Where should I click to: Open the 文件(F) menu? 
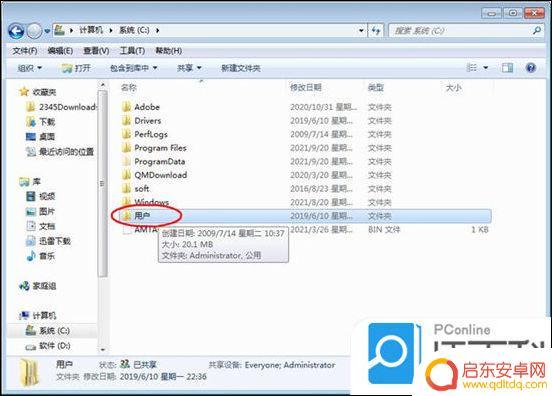(x=25, y=51)
